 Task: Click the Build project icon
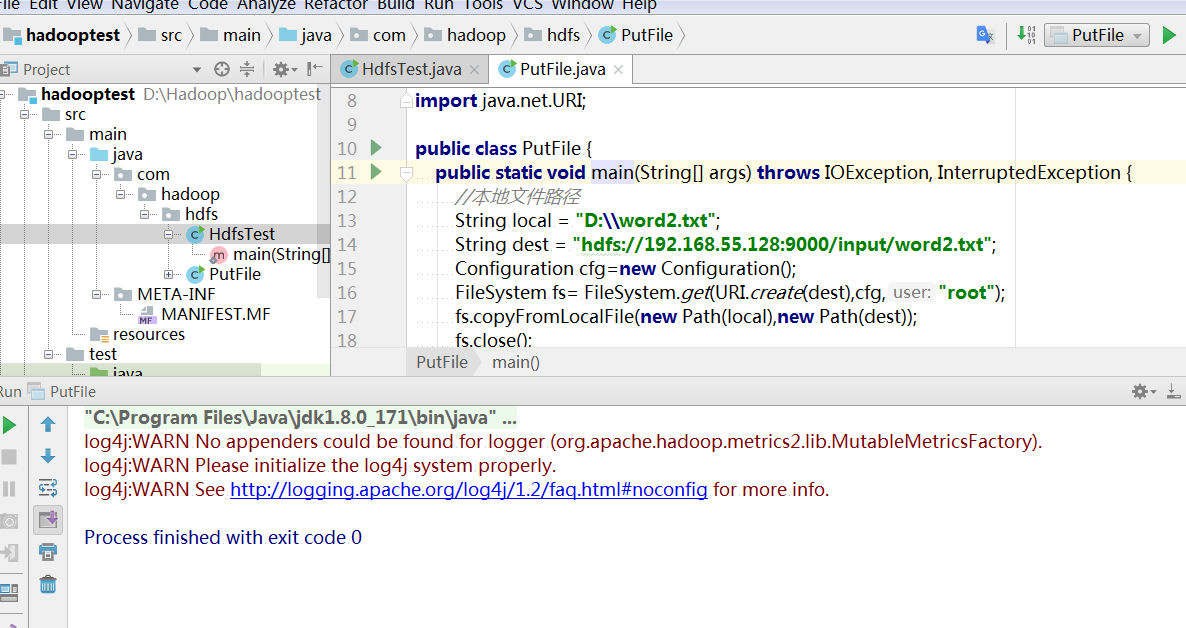point(1026,35)
